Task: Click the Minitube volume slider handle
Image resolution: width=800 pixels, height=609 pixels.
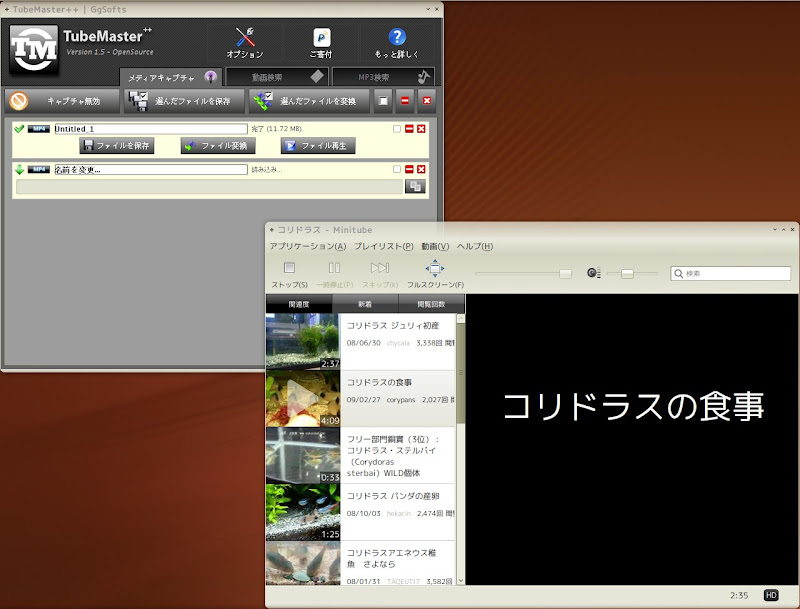Action: [x=628, y=274]
